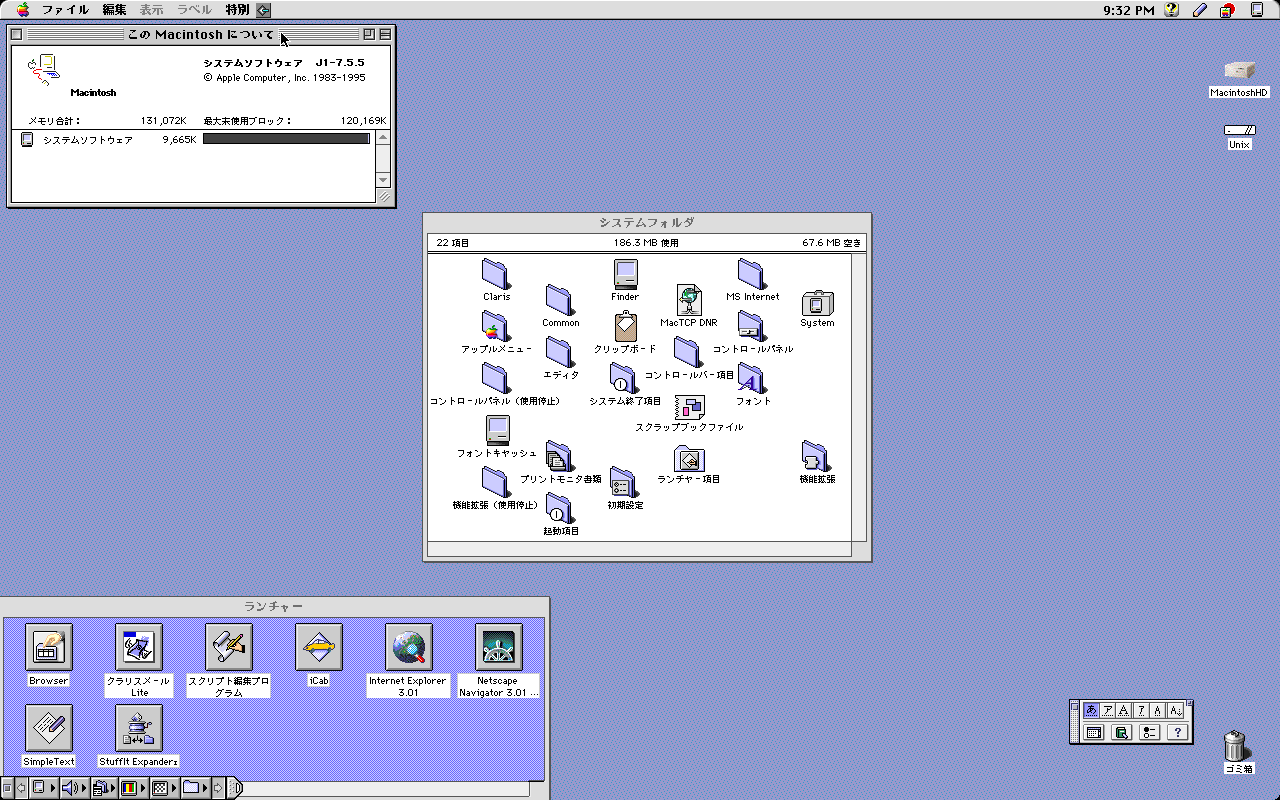Select the ランチャー項目 folder
Viewport: 1280px width, 800px height.
point(689,458)
